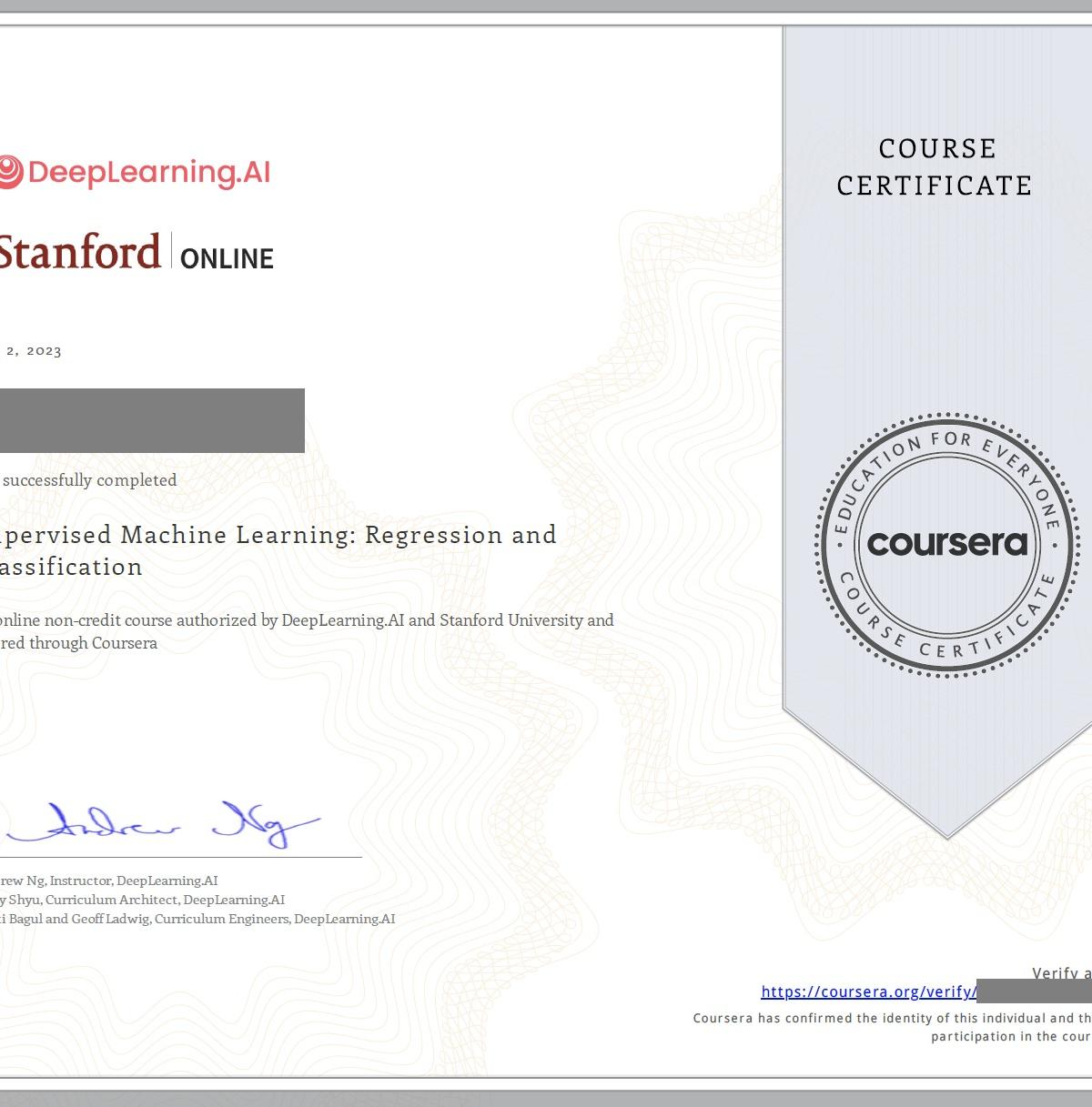The width and height of the screenshot is (1092, 1107).
Task: Open the coursera.org/verify hyperlink
Action: click(868, 991)
